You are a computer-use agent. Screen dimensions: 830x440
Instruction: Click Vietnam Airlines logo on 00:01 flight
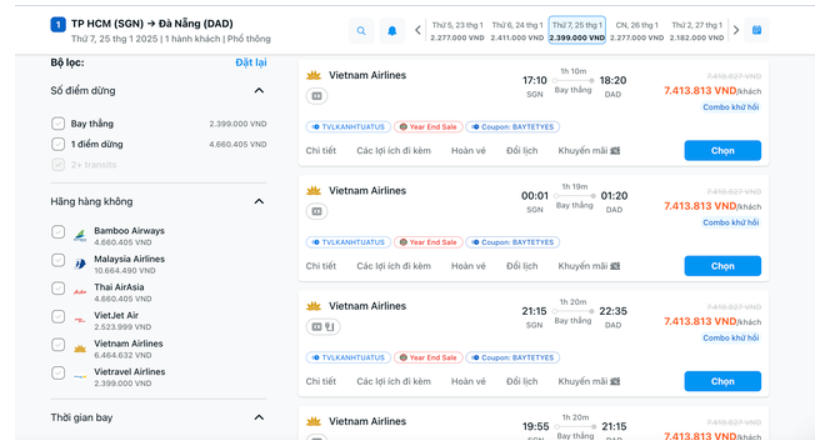tap(314, 191)
